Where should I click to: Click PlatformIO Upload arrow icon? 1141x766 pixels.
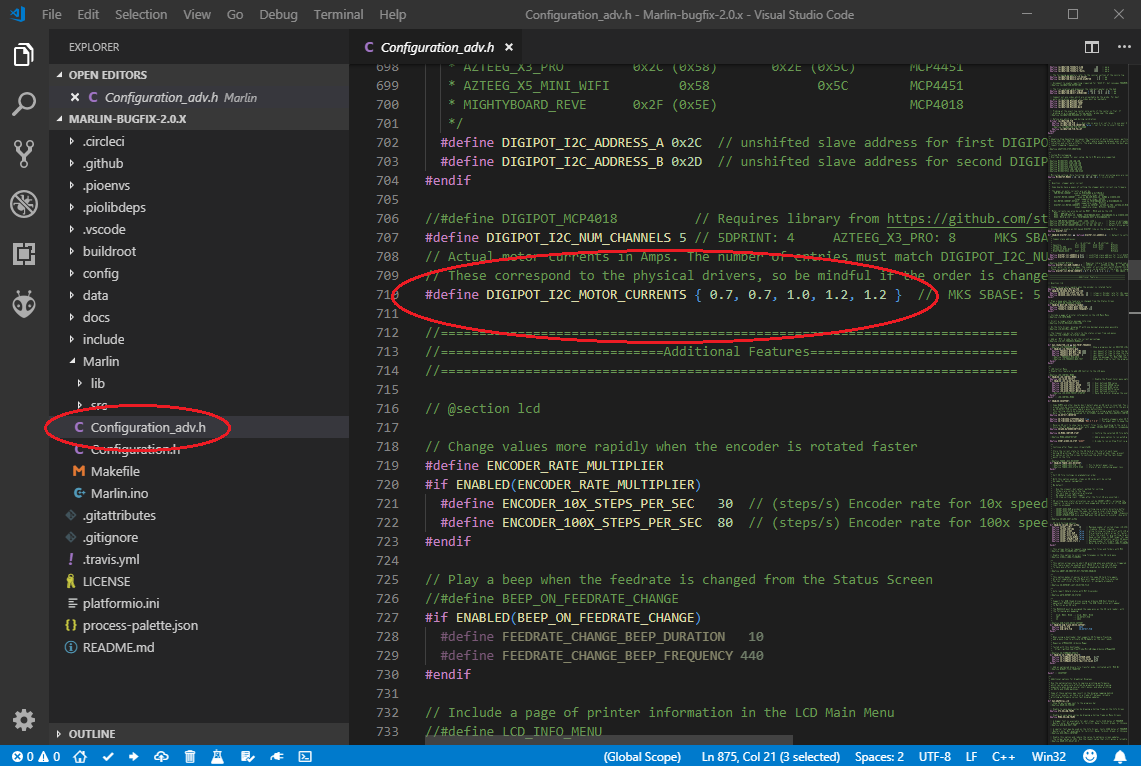tap(134, 757)
